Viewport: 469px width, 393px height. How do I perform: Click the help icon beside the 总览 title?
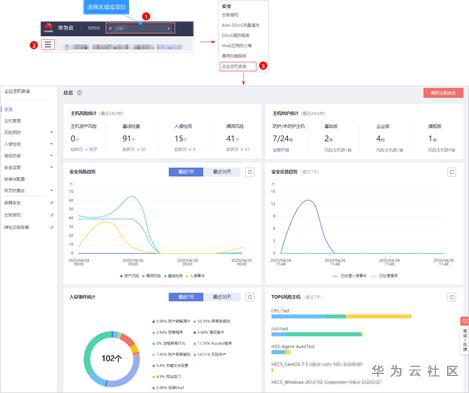pyautogui.click(x=79, y=93)
